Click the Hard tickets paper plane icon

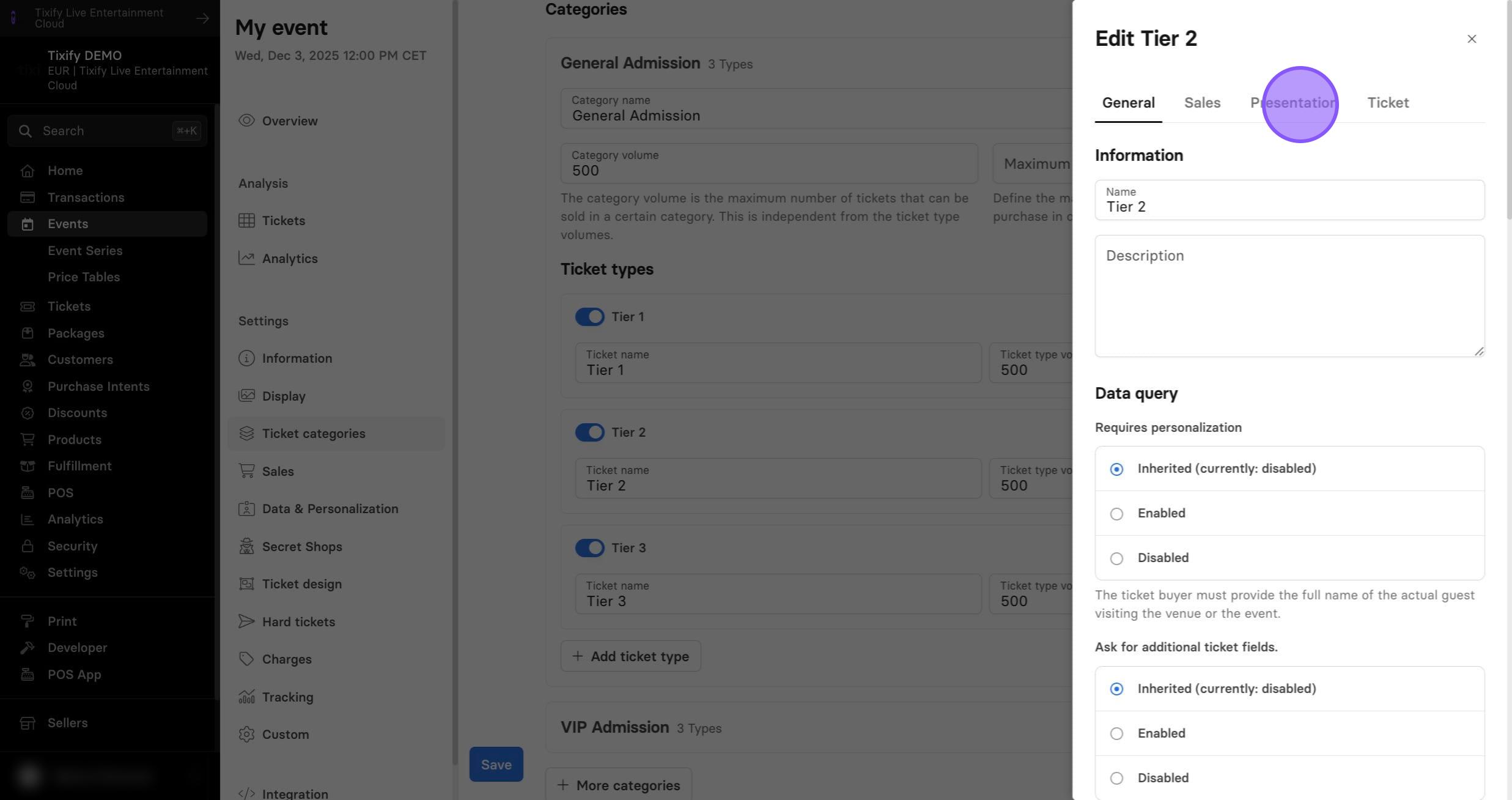coord(246,622)
